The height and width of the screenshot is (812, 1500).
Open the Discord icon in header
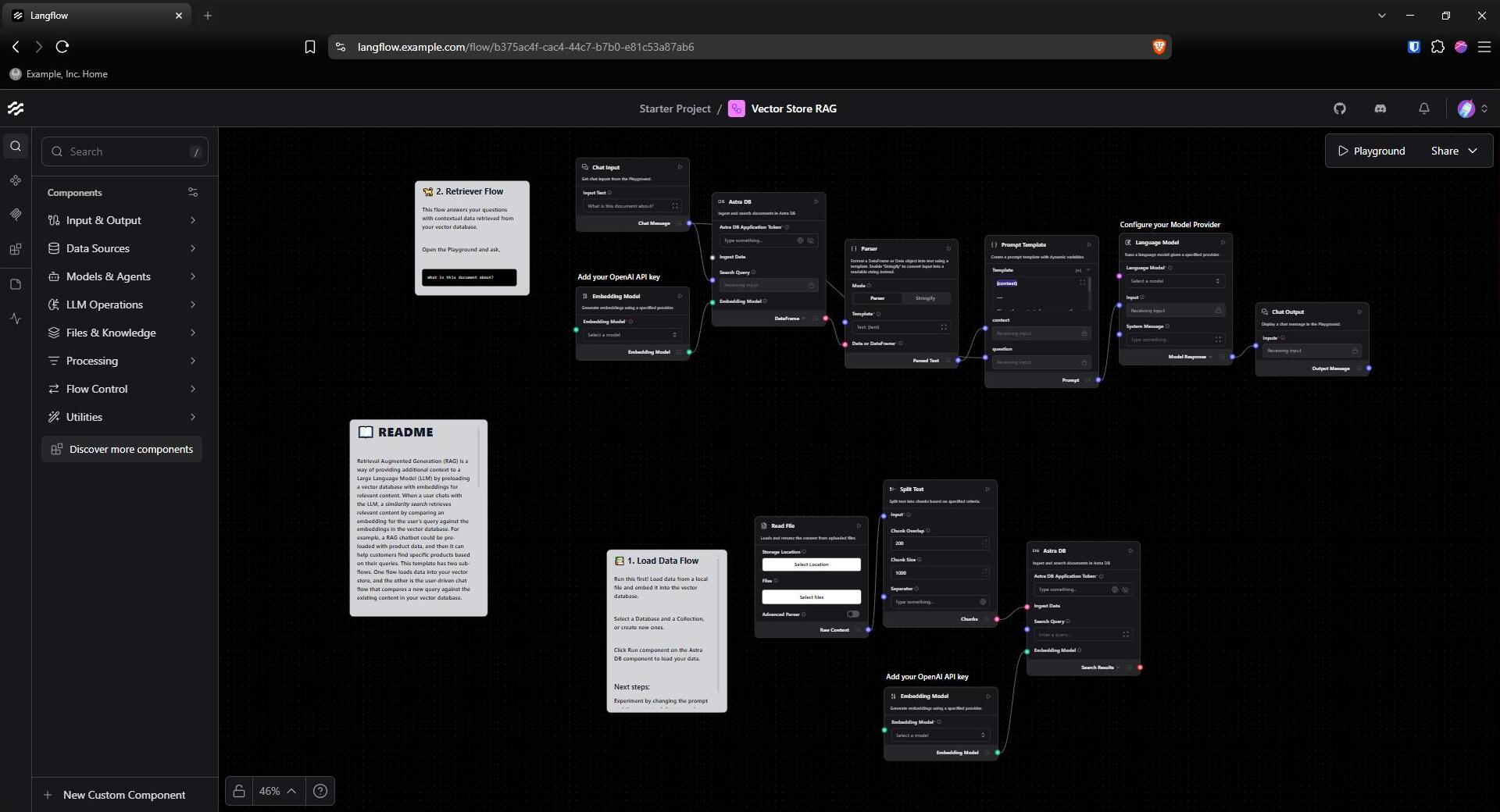[x=1380, y=109]
